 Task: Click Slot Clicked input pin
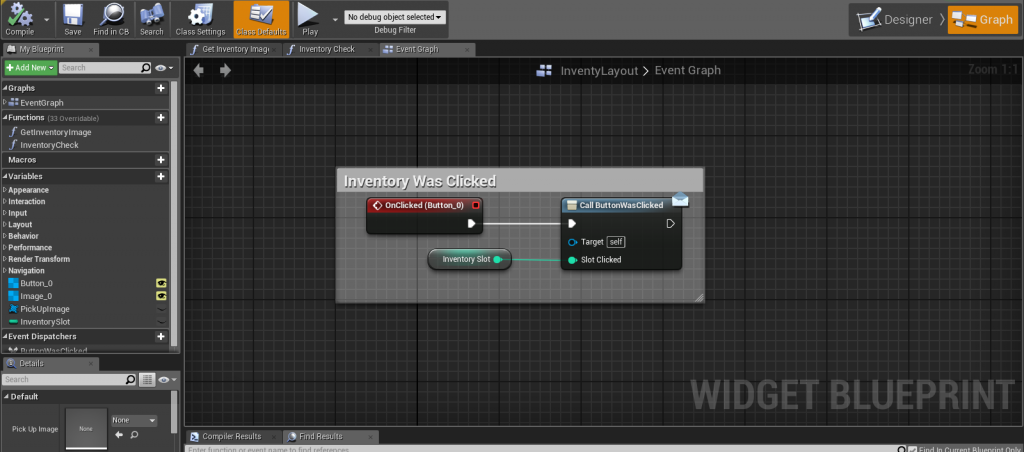coord(573,260)
